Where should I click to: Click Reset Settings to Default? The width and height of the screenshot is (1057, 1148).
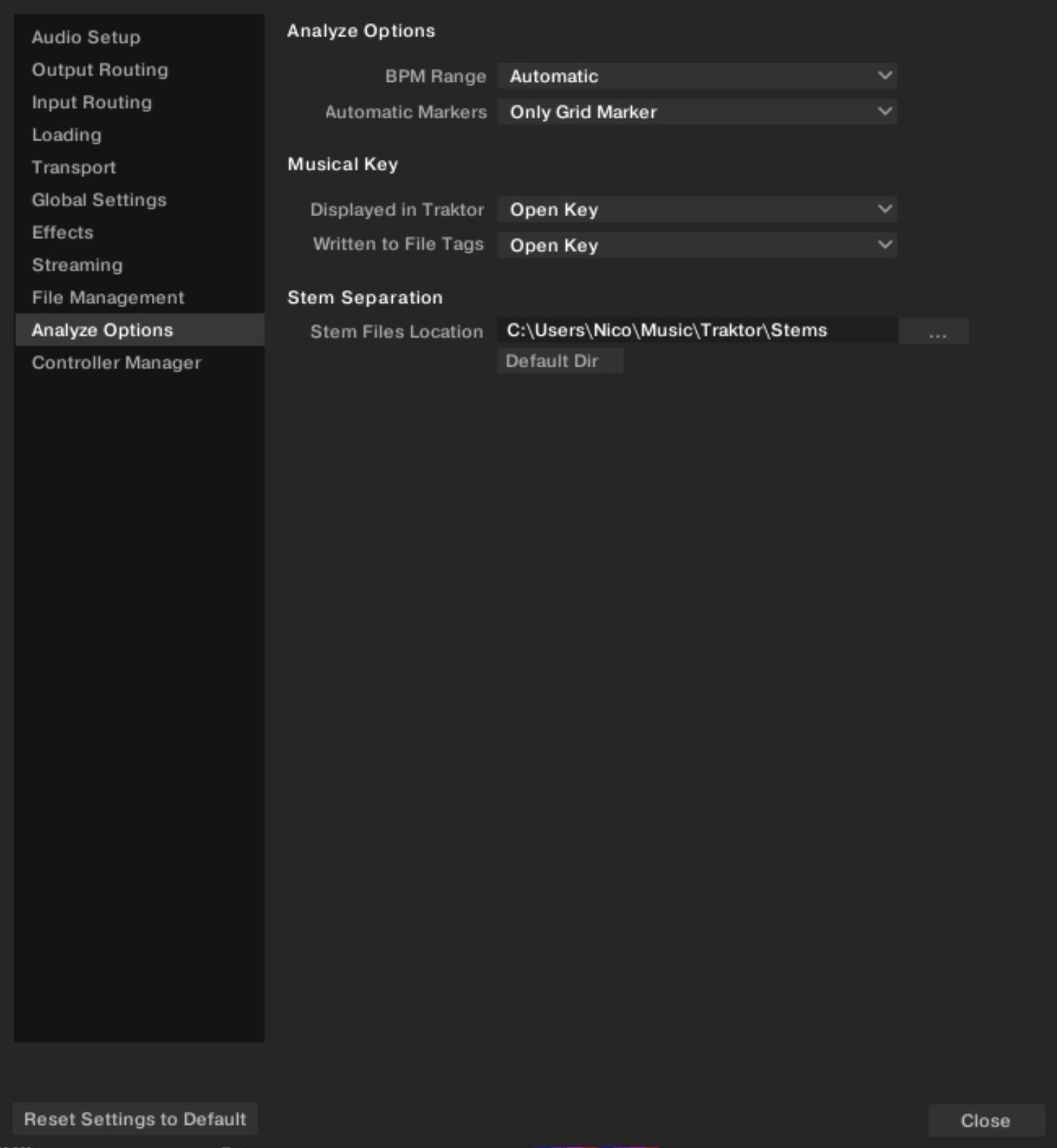[135, 1119]
